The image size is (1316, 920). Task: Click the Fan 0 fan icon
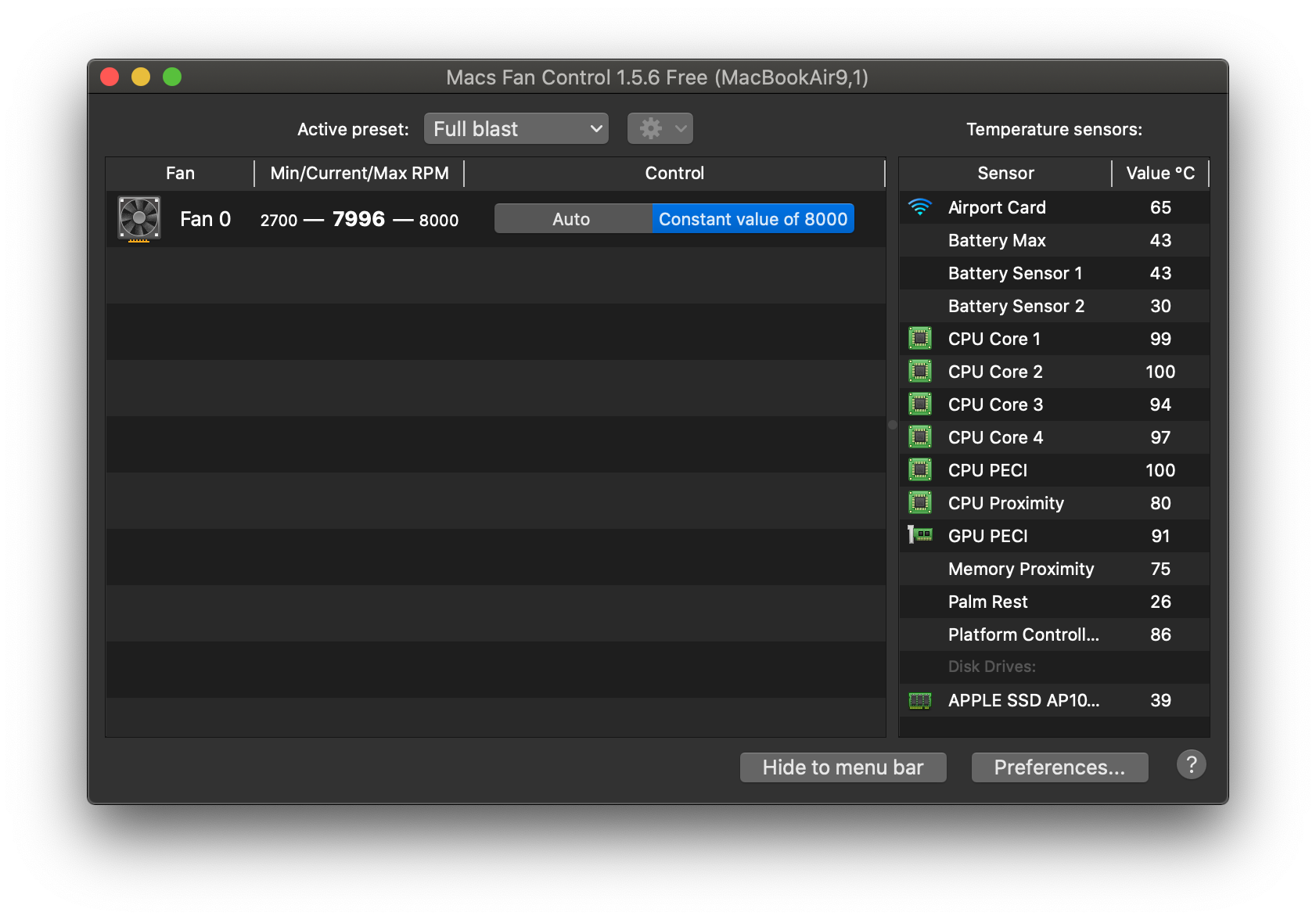coord(139,218)
